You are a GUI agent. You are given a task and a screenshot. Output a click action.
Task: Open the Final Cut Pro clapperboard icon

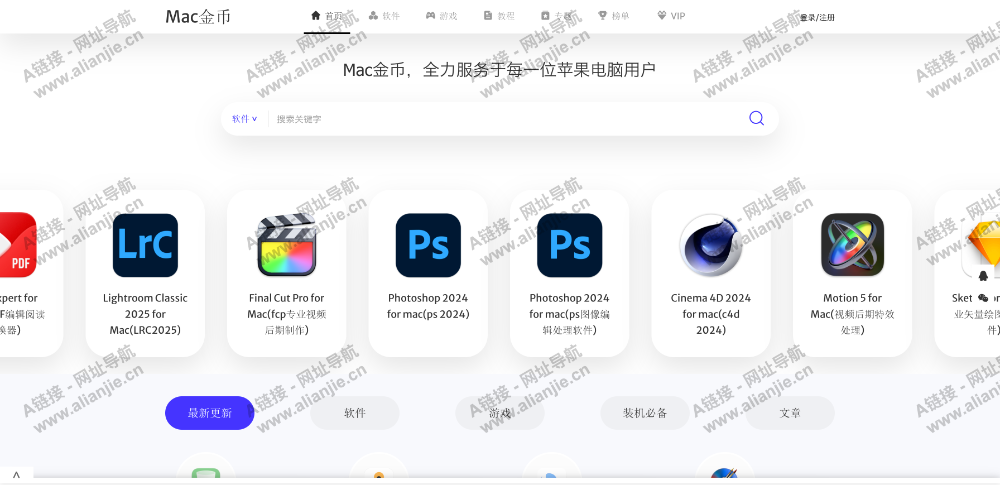[287, 245]
